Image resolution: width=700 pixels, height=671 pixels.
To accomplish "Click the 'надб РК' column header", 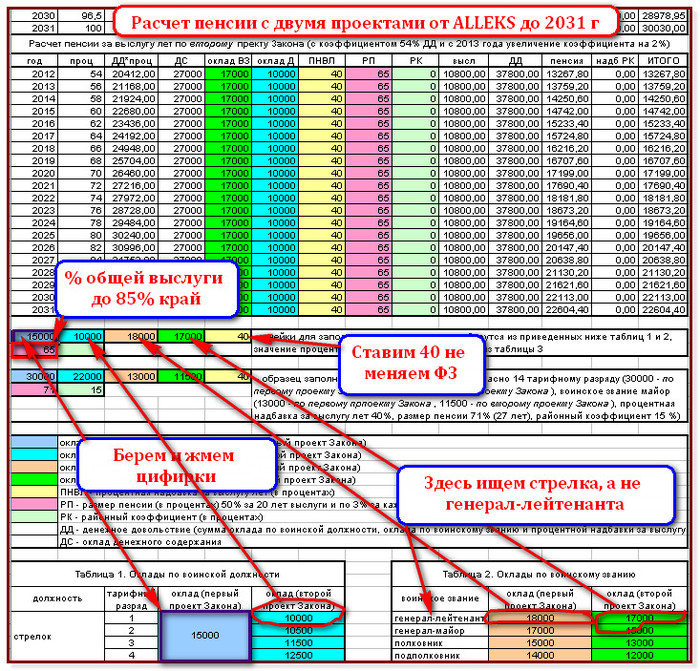I will click(x=615, y=61).
